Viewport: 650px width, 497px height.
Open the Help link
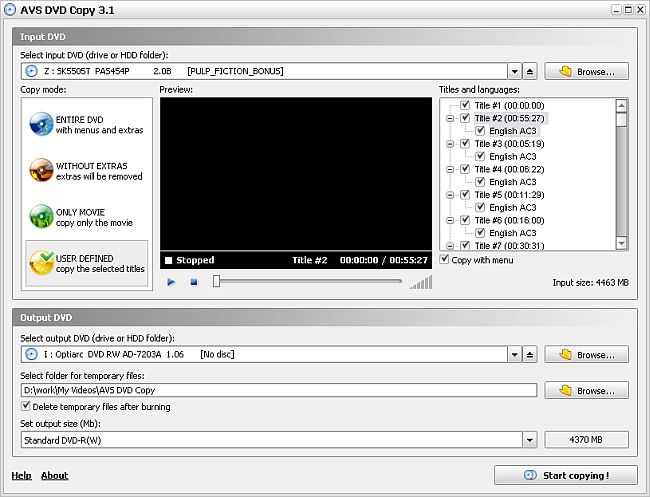click(22, 475)
